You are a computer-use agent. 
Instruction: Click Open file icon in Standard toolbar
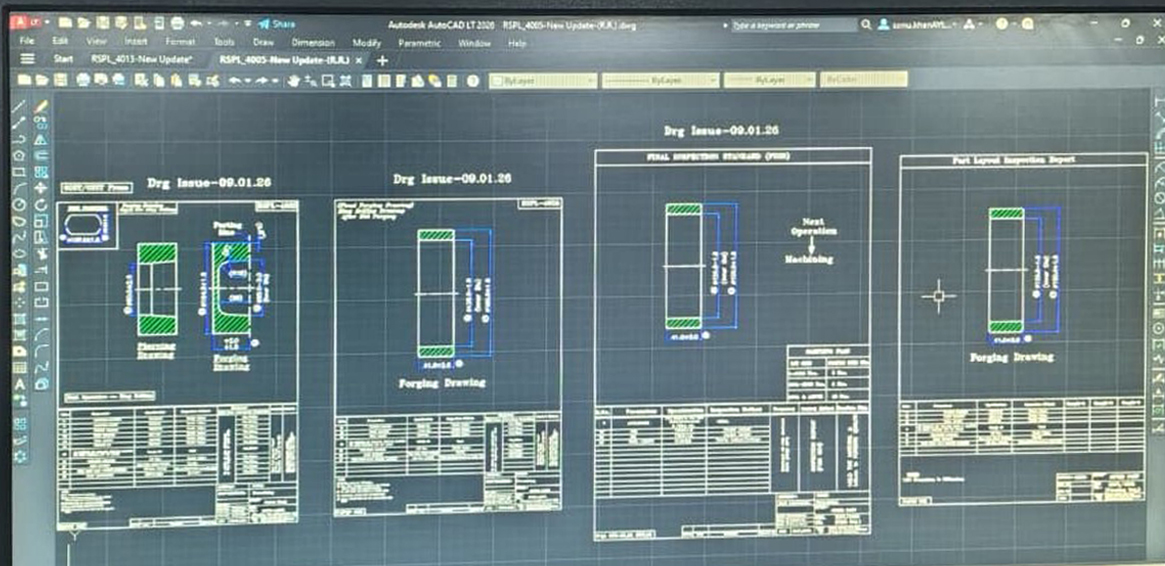point(42,79)
